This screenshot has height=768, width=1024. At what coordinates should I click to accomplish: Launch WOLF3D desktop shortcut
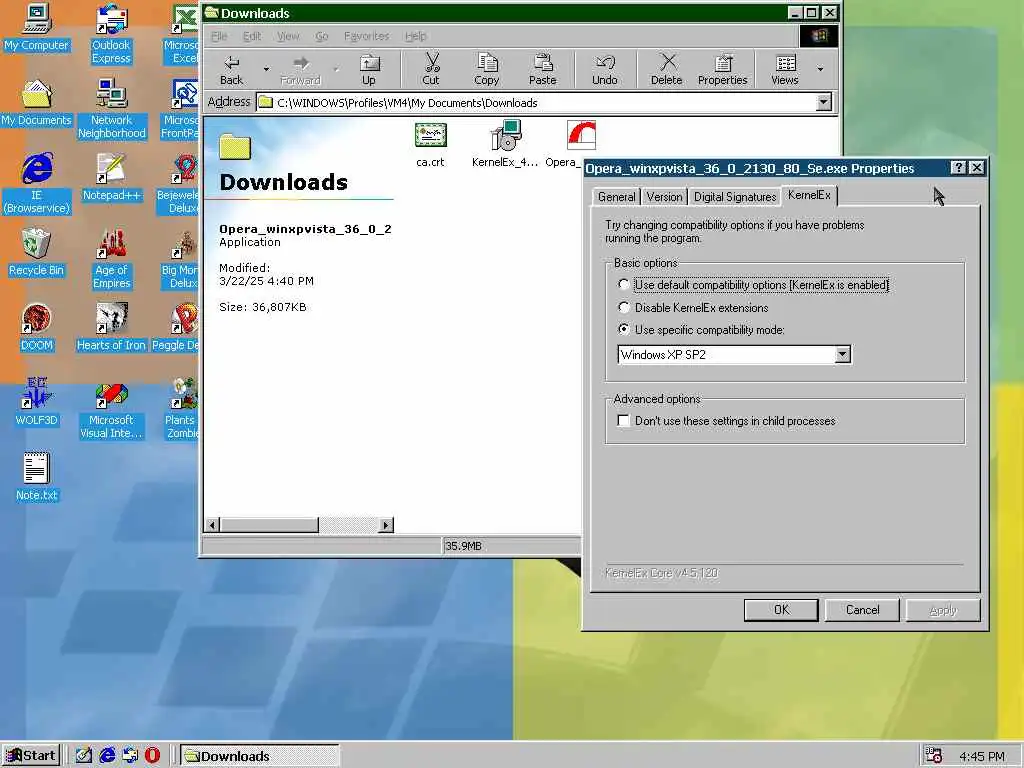[x=36, y=402]
